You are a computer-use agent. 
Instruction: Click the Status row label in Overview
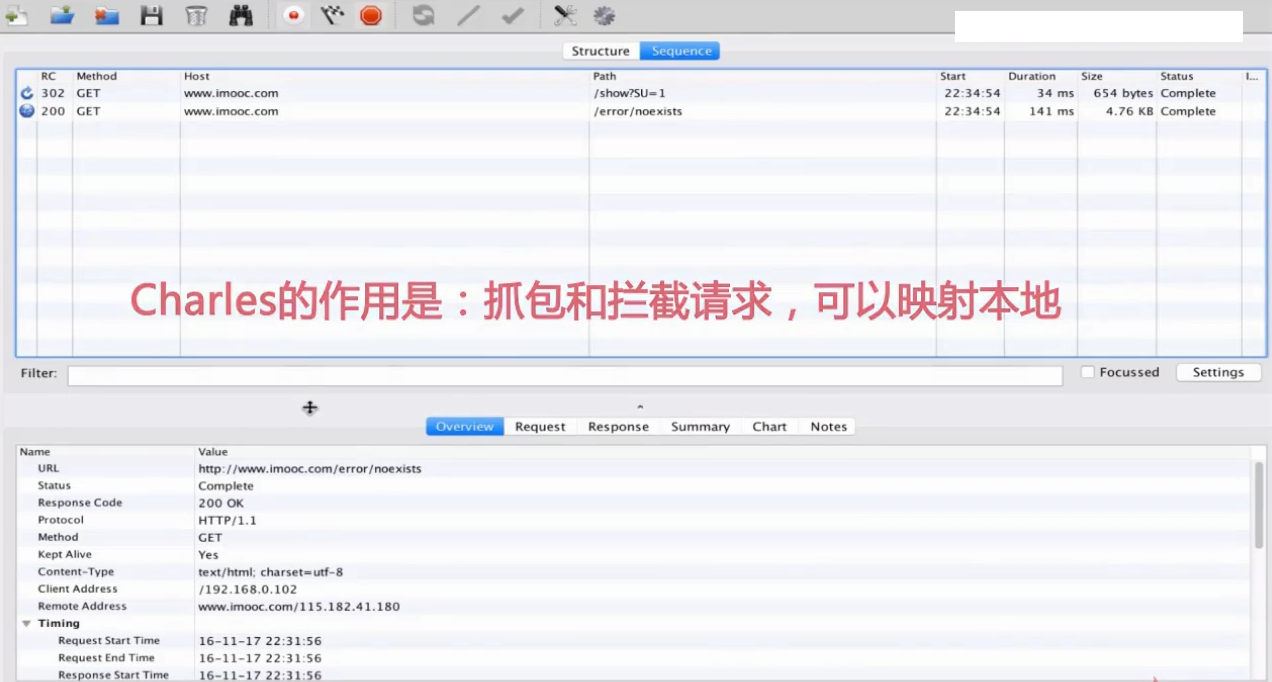click(x=54, y=485)
